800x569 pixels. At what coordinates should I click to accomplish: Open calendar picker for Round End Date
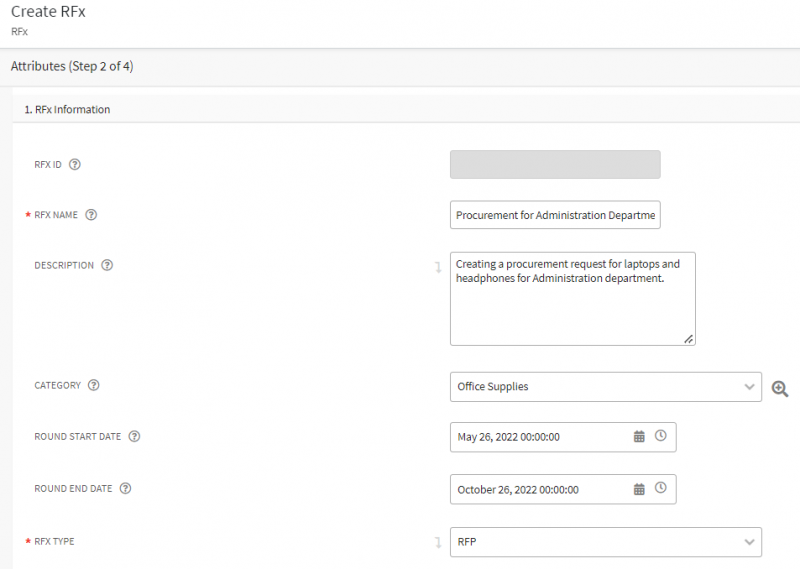639,489
